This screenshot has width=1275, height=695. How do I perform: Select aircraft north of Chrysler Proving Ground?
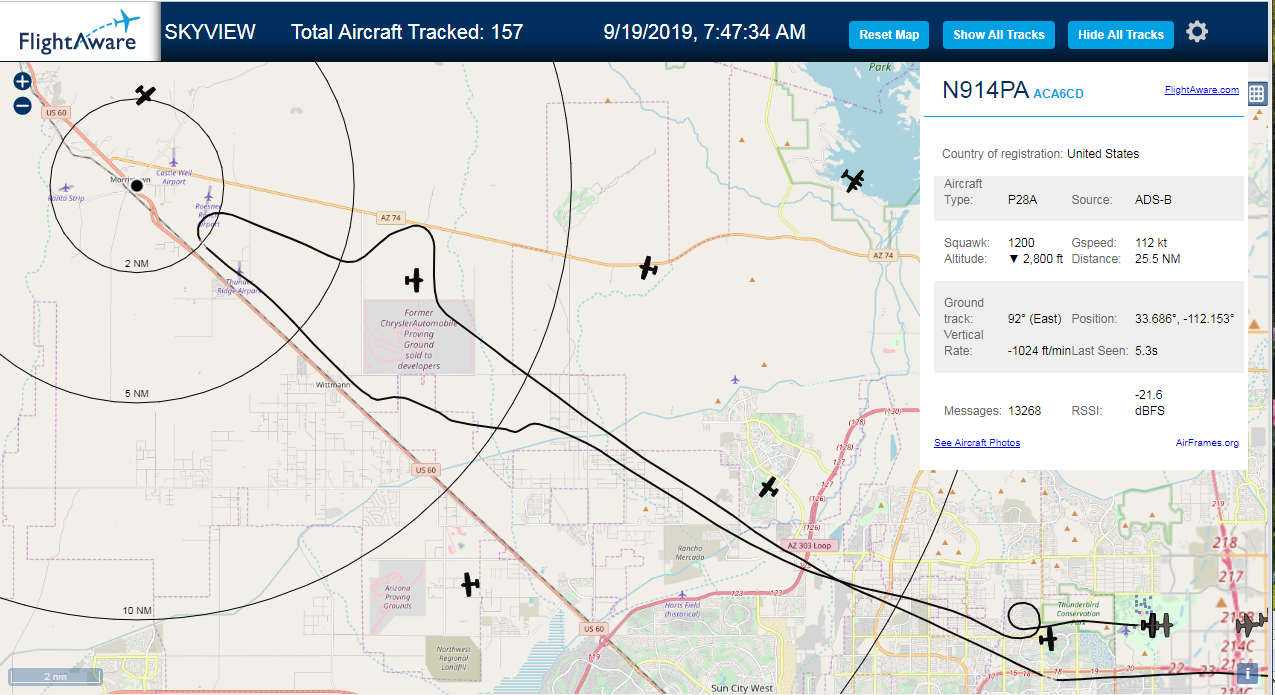point(415,280)
